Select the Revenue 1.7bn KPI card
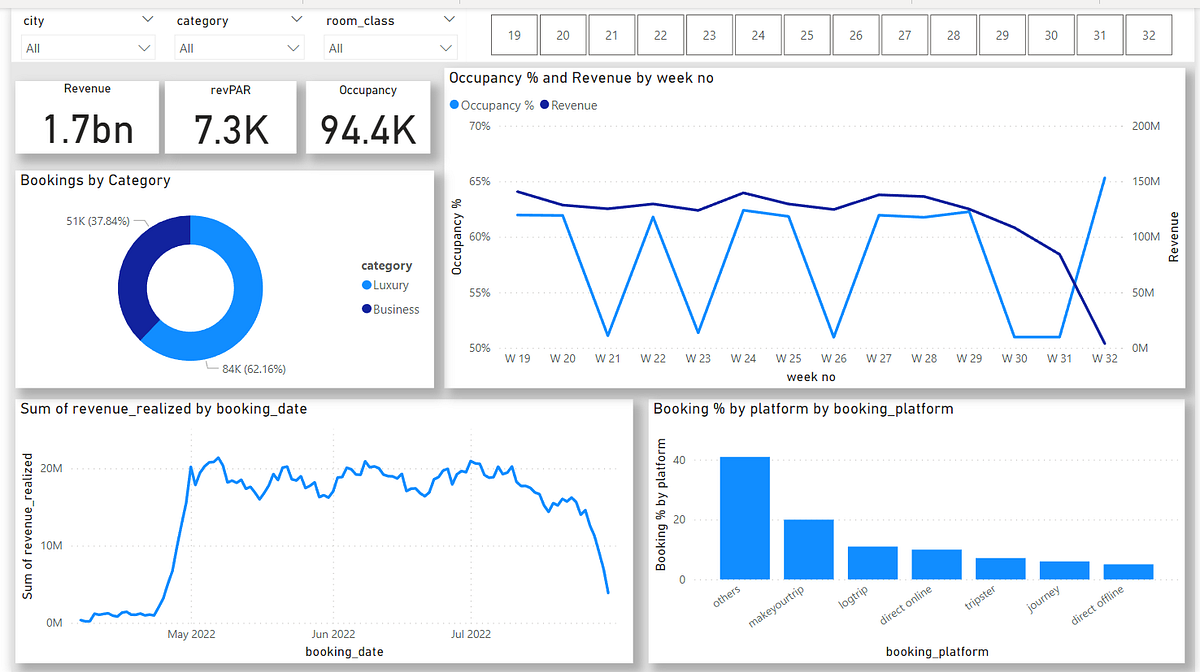1200x672 pixels. [87, 115]
